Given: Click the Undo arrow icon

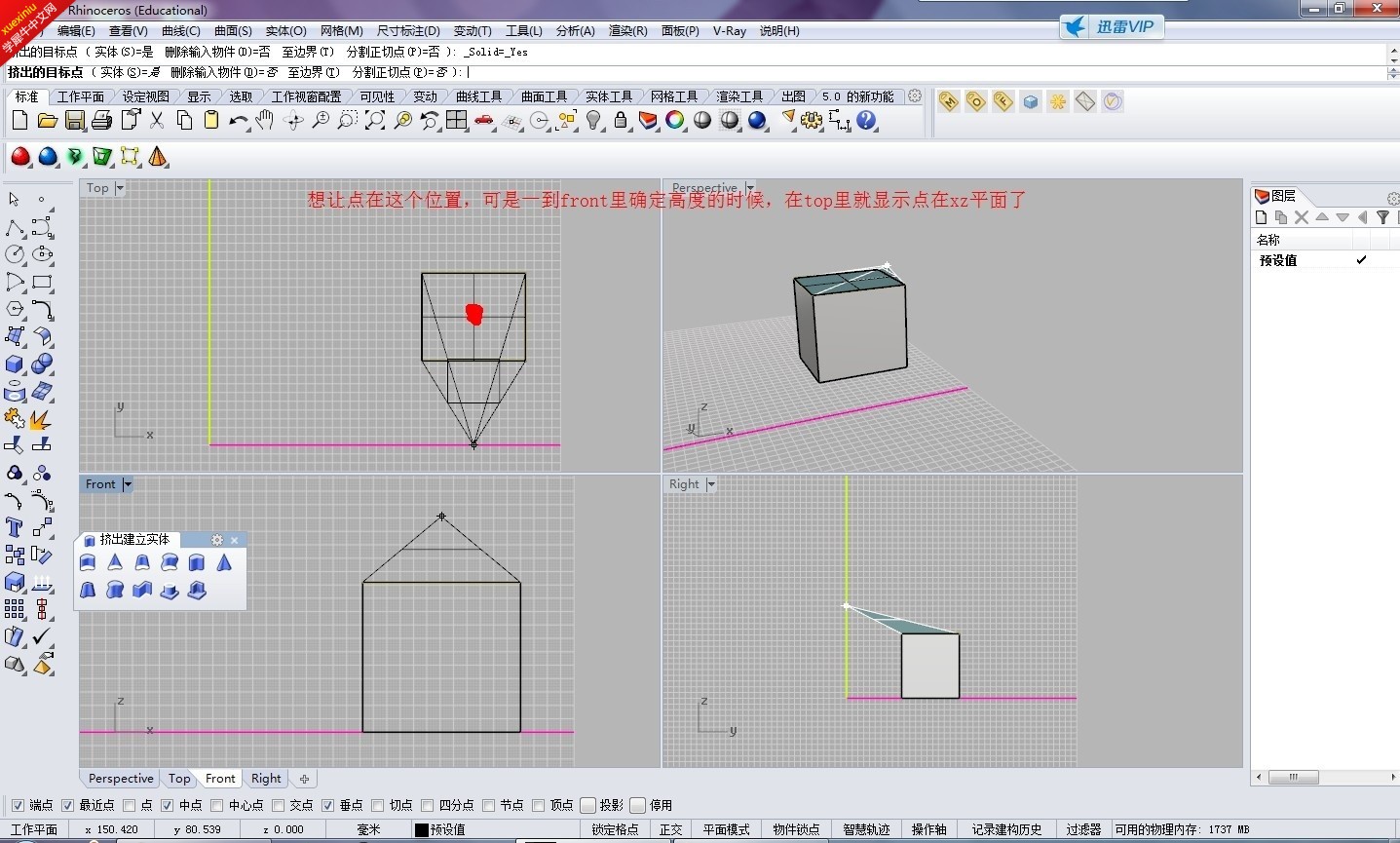Looking at the screenshot, I should [238, 120].
